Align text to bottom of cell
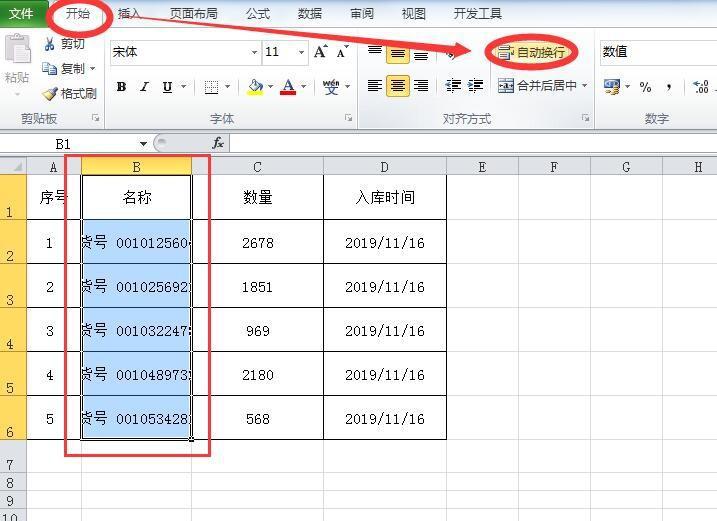This screenshot has height=521, width=717. point(421,54)
